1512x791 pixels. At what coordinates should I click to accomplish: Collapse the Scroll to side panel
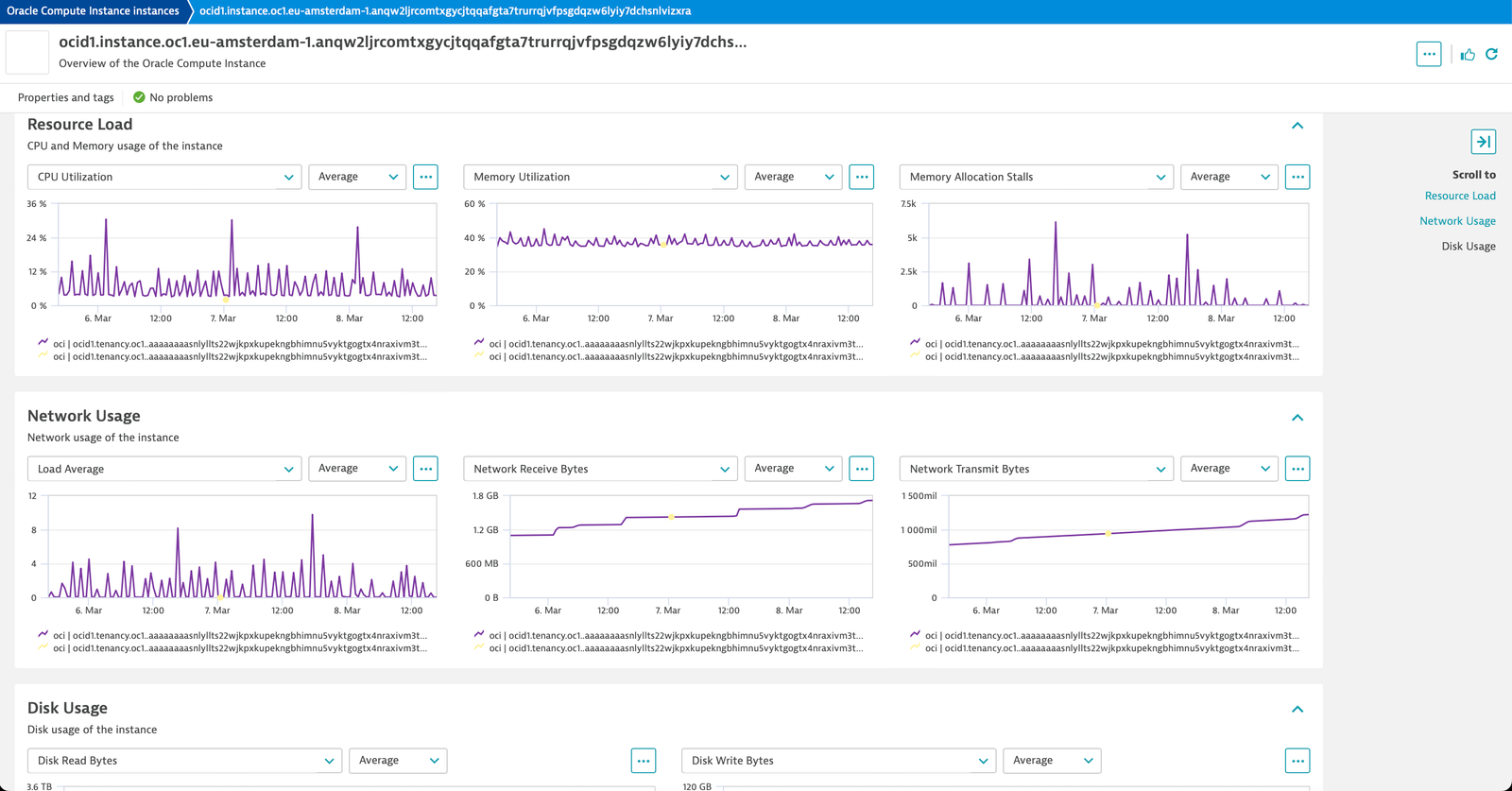coord(1484,142)
